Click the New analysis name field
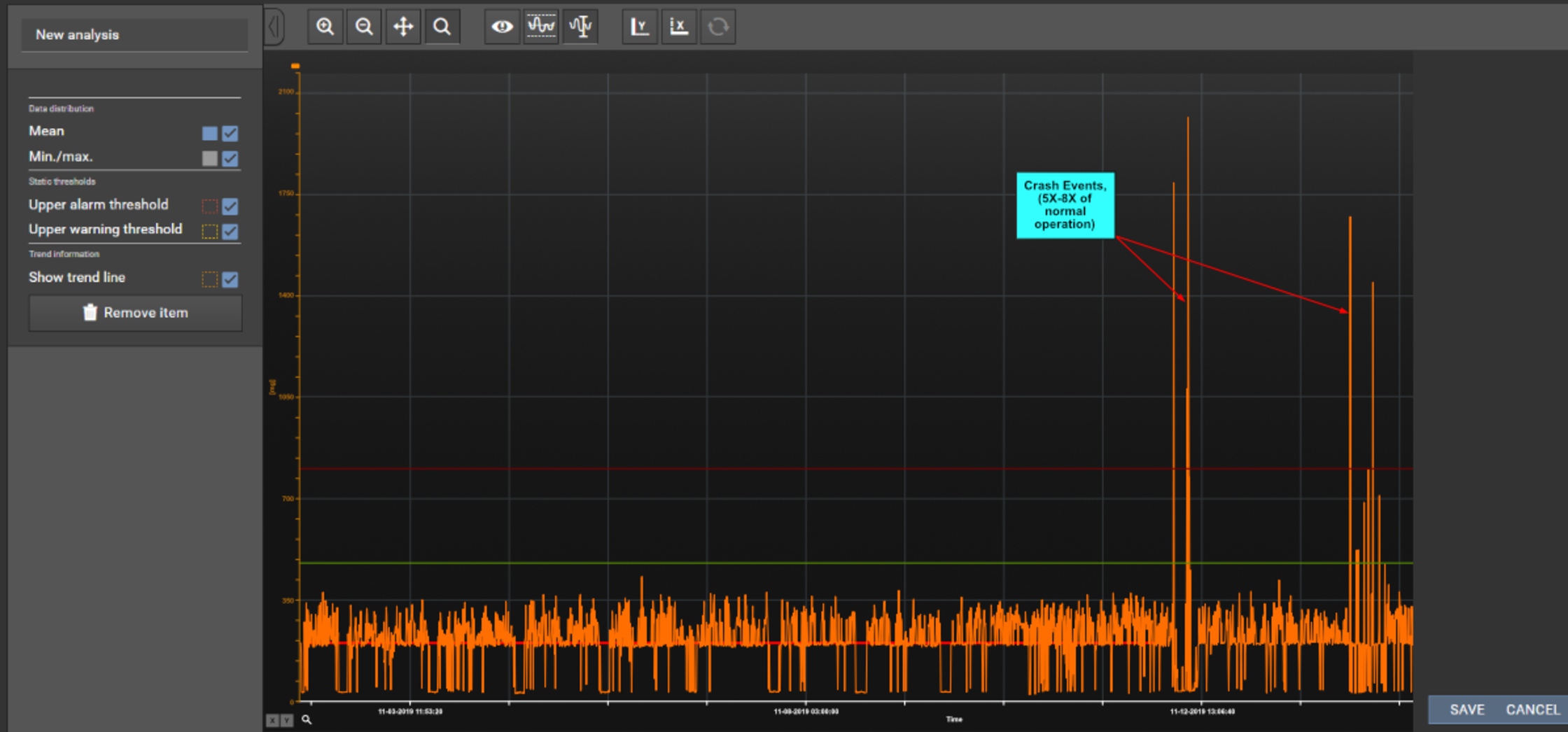 (134, 35)
